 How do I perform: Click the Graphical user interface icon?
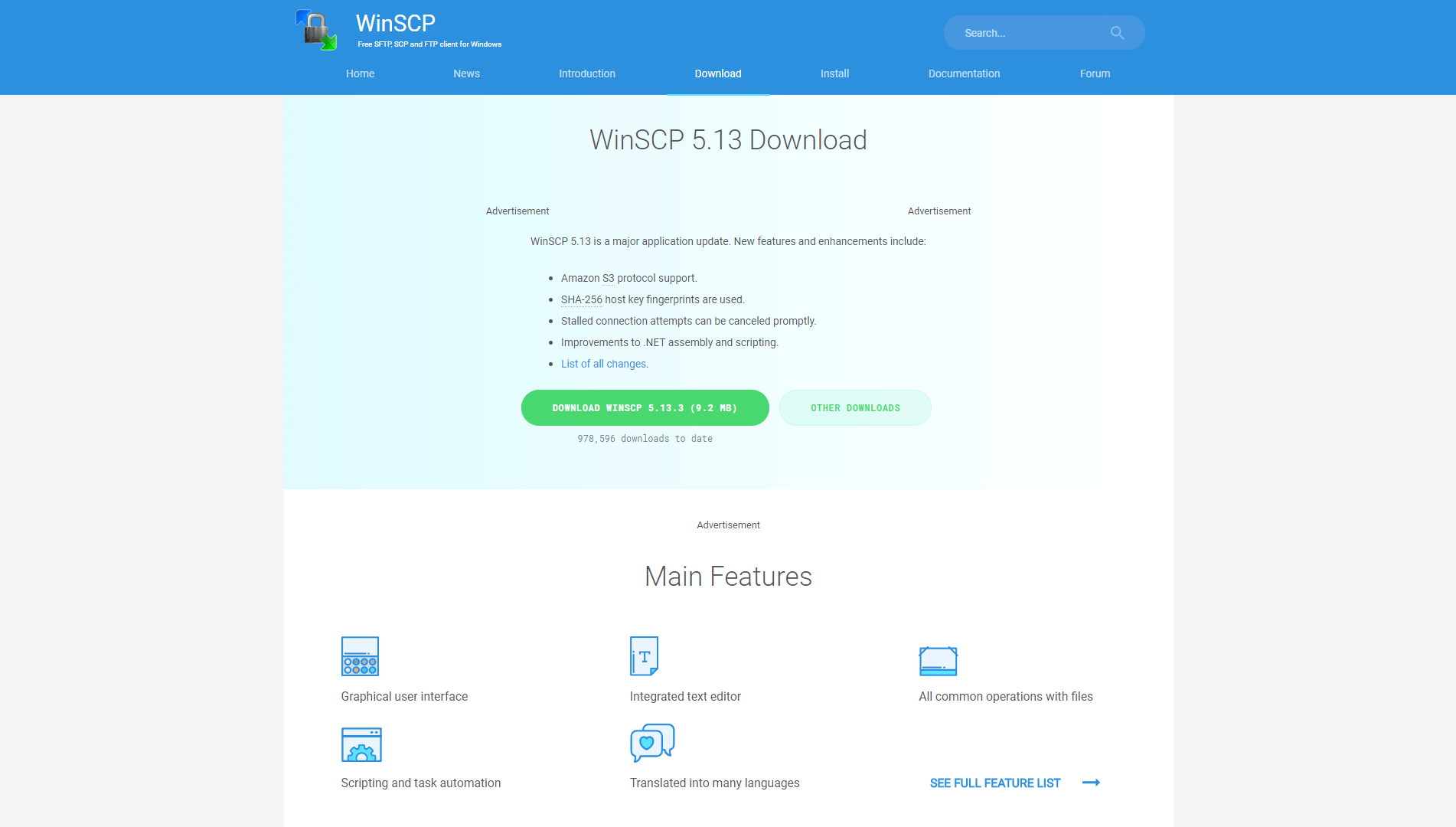coord(360,656)
